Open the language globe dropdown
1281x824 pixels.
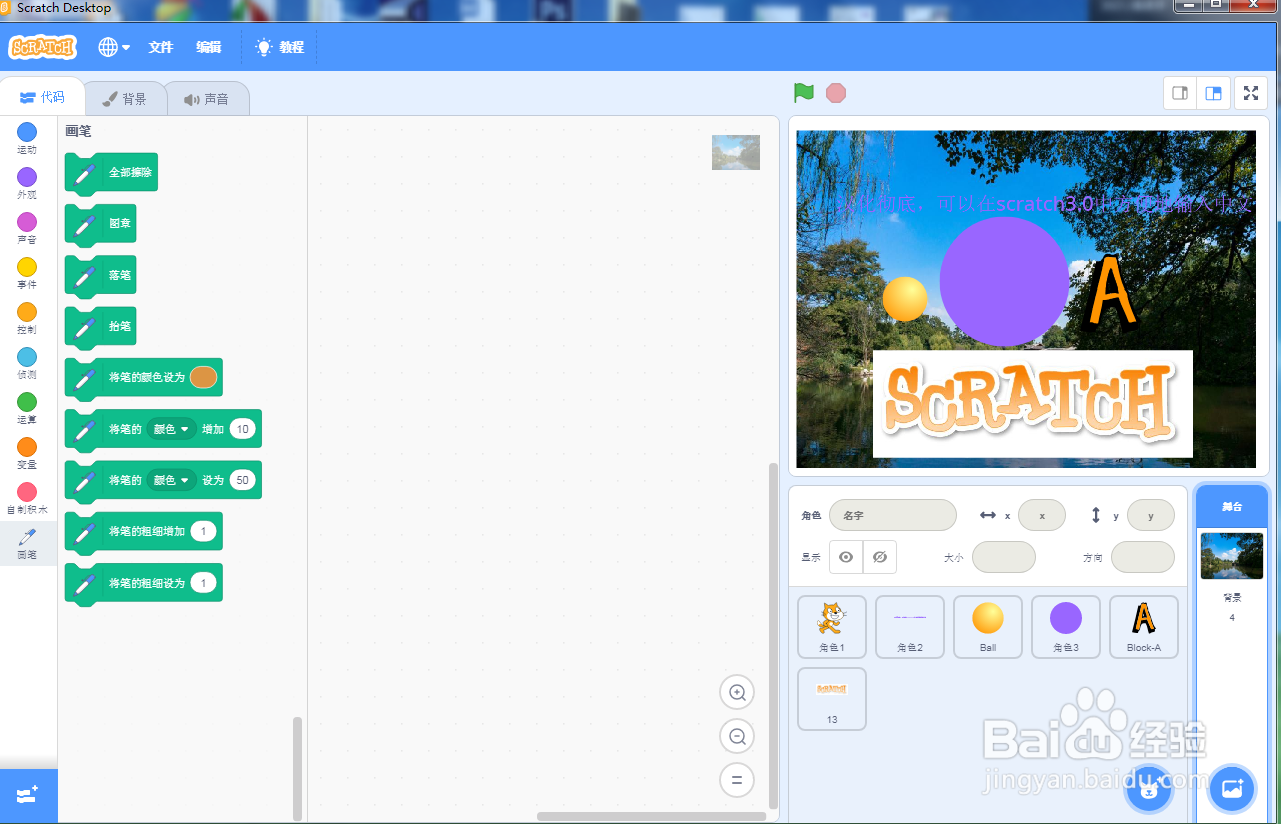113,47
